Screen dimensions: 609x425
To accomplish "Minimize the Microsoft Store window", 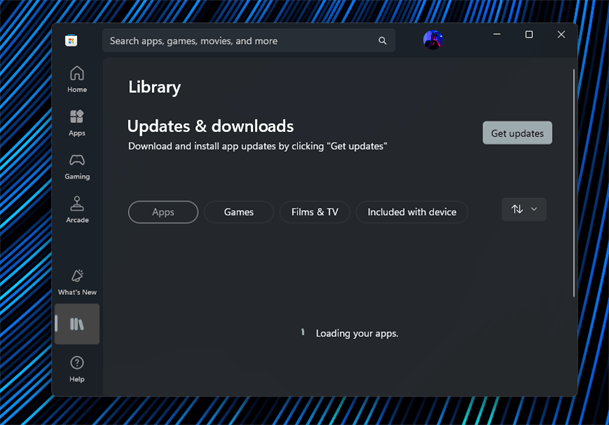I will pyautogui.click(x=497, y=35).
